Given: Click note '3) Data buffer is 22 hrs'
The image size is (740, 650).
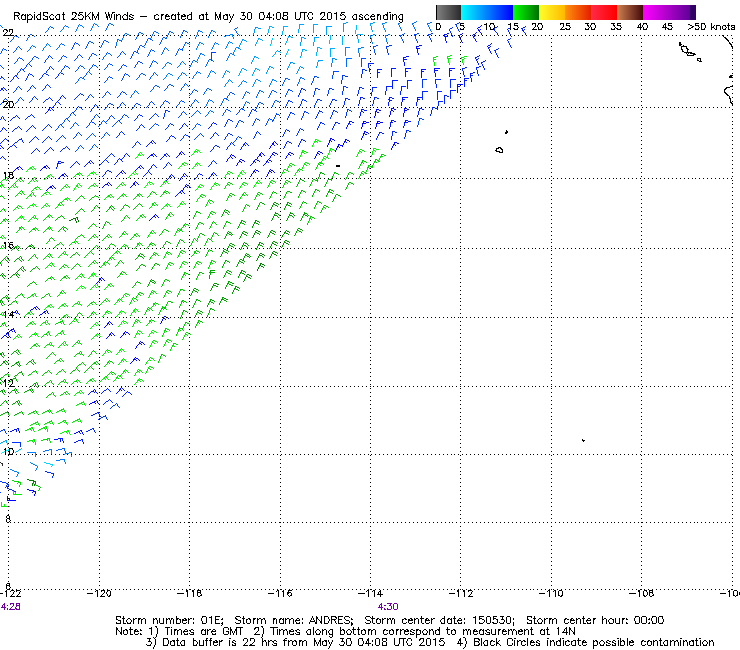Looking at the screenshot, I should coord(211,642).
